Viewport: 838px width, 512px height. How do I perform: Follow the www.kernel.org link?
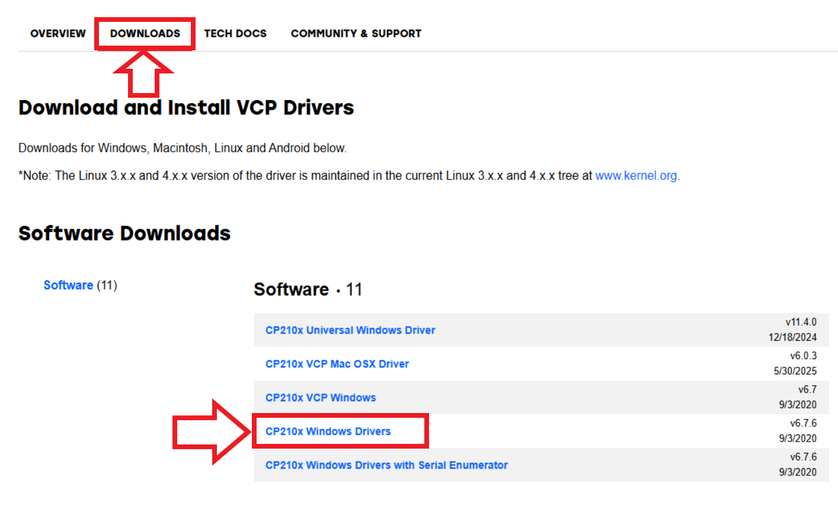point(636,175)
